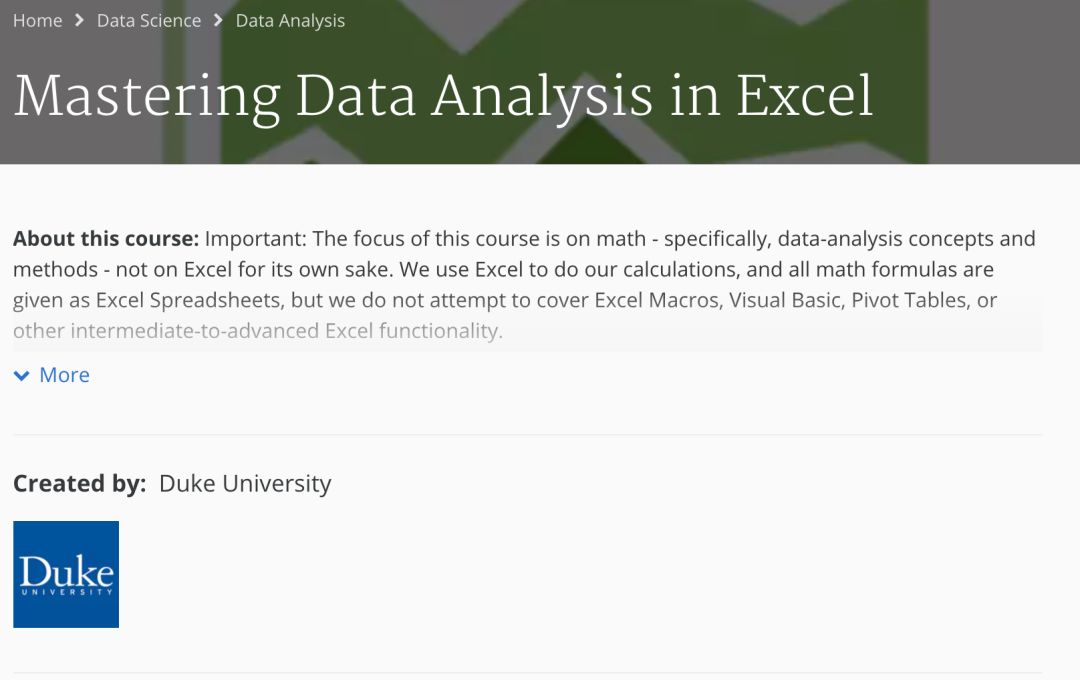The height and width of the screenshot is (680, 1080).
Task: Click the divider line below the More link
Action: tap(528, 435)
